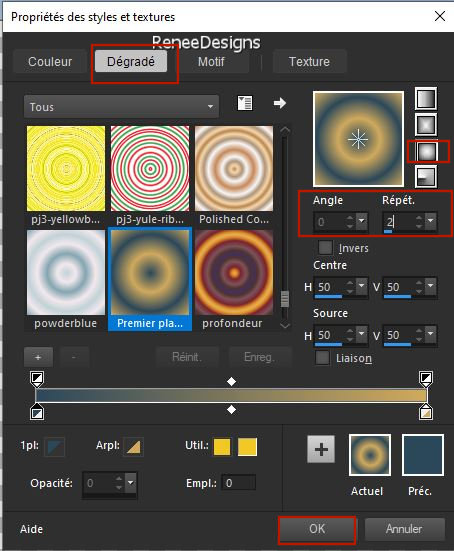The image size is (454, 551).
Task: Toggle the Liaison checkbox
Action: [322, 358]
